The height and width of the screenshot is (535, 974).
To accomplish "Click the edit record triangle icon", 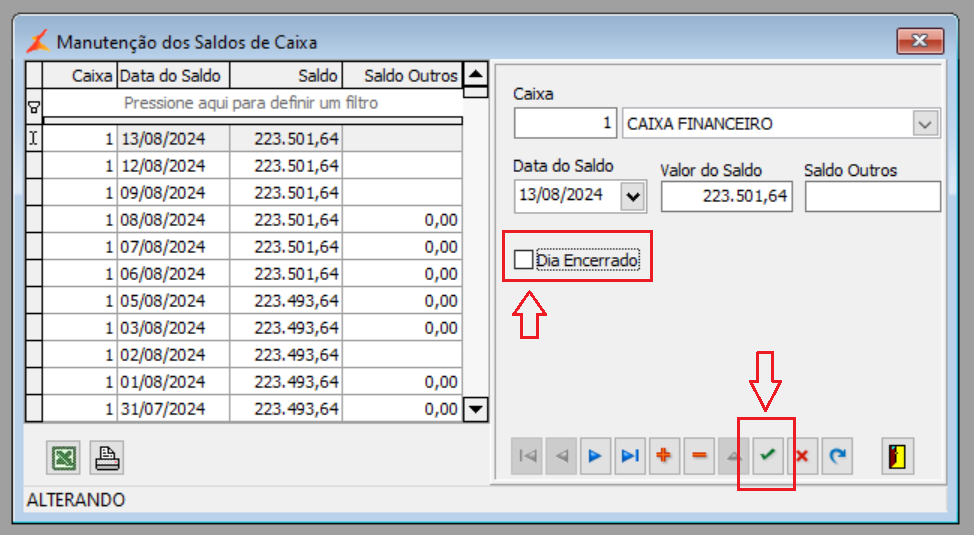I will [x=734, y=456].
